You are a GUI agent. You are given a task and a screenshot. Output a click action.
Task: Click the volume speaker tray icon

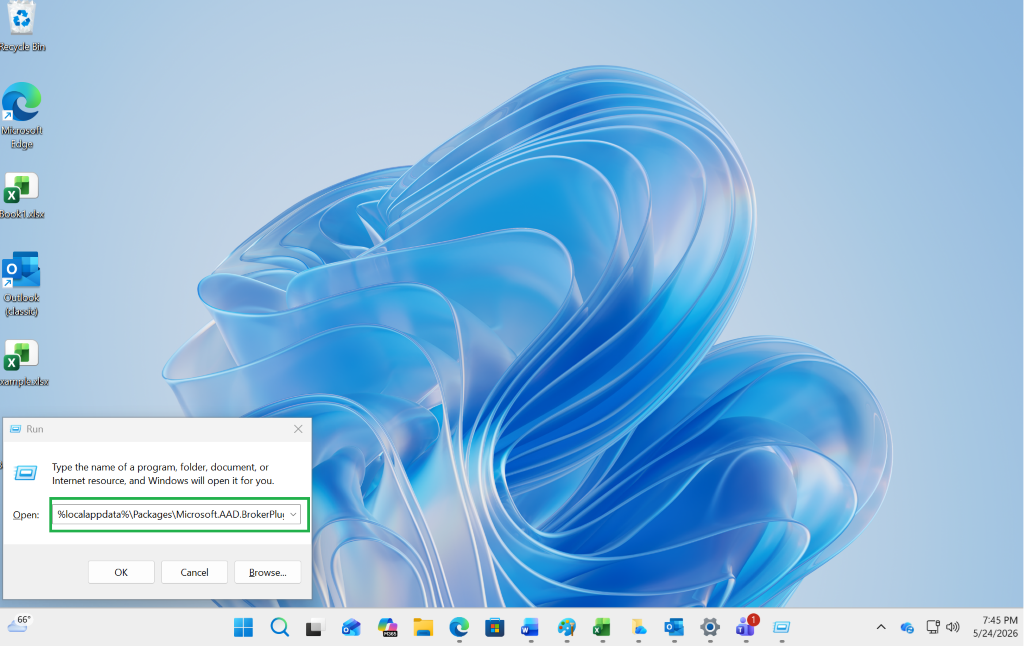(953, 627)
